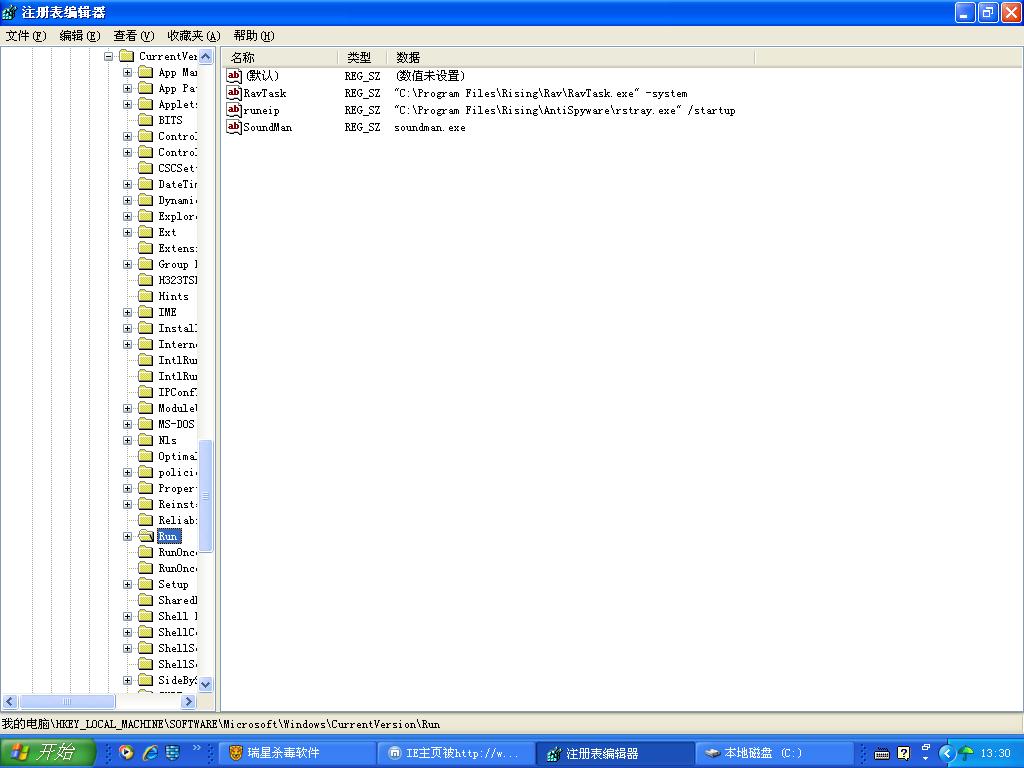Image resolution: width=1024 pixels, height=768 pixels.
Task: Click tree horizontal scrollbar right arrow
Action: tap(189, 701)
